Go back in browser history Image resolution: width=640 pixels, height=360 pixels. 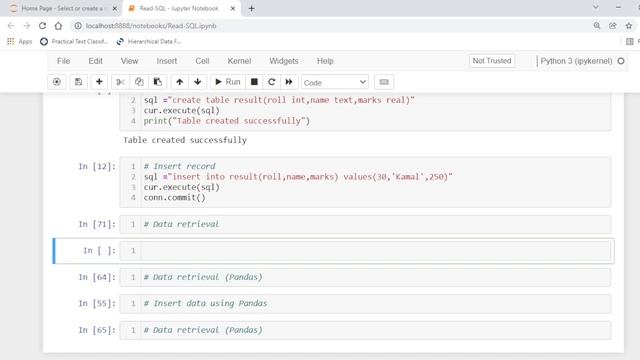(11, 26)
